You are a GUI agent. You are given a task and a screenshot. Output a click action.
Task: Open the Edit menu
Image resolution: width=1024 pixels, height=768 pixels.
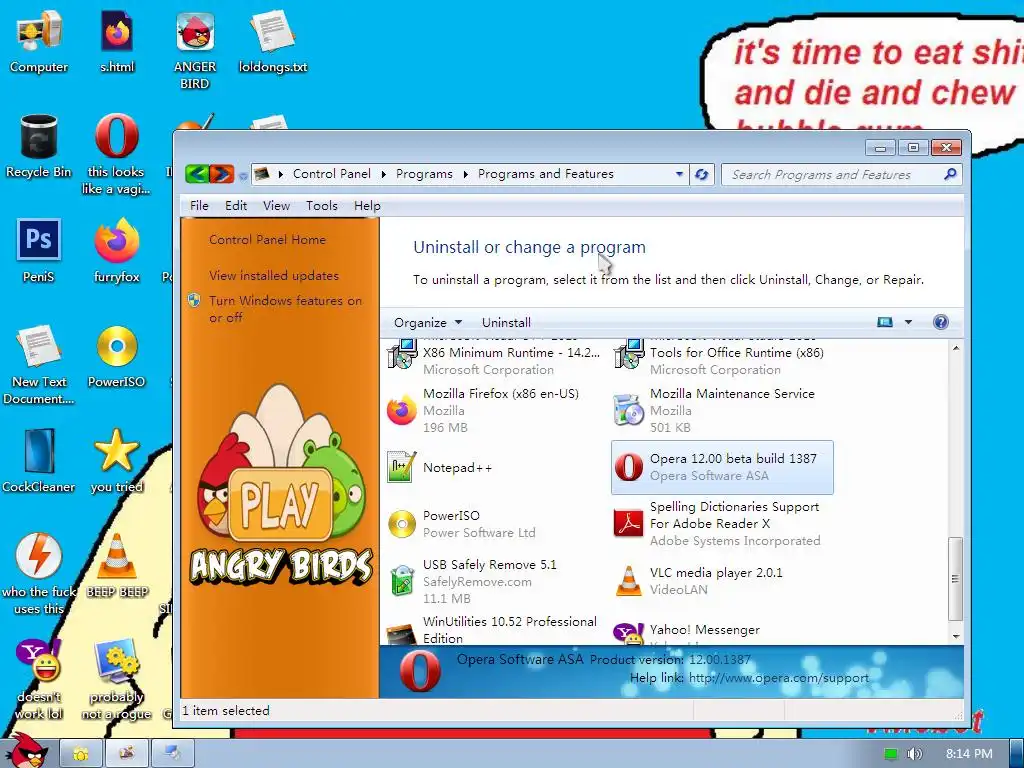coord(236,206)
